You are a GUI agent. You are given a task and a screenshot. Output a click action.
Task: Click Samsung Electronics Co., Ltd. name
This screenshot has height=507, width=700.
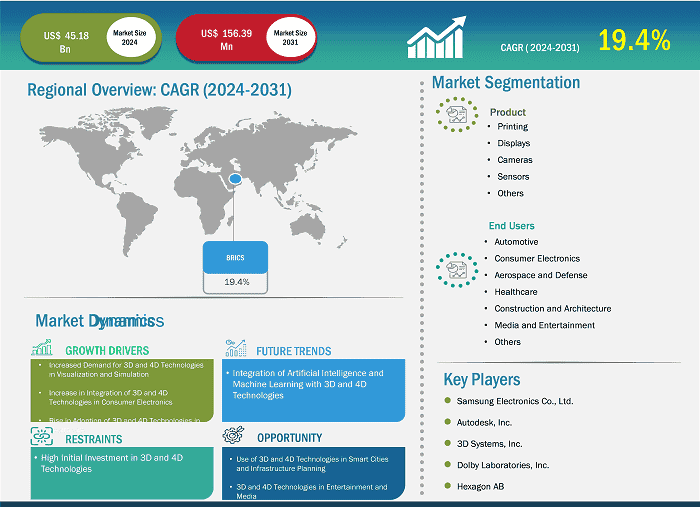pyautogui.click(x=515, y=401)
